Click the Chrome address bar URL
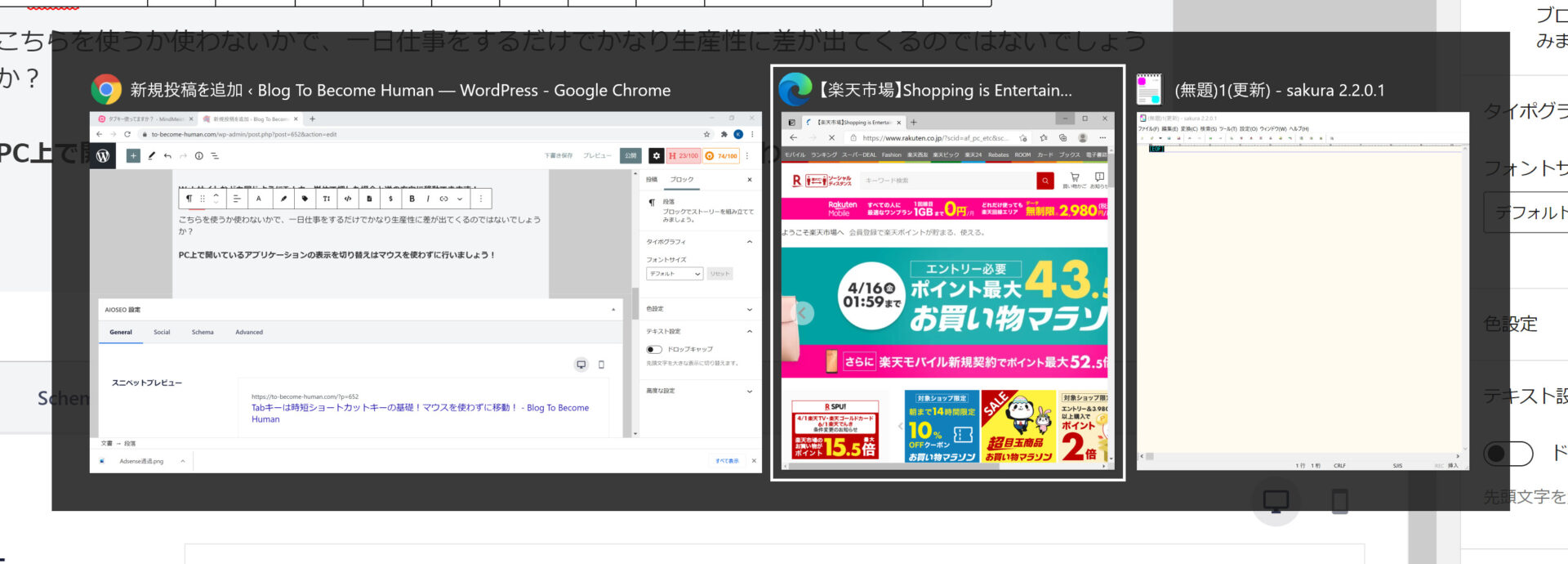The image size is (1568, 564). (x=244, y=134)
